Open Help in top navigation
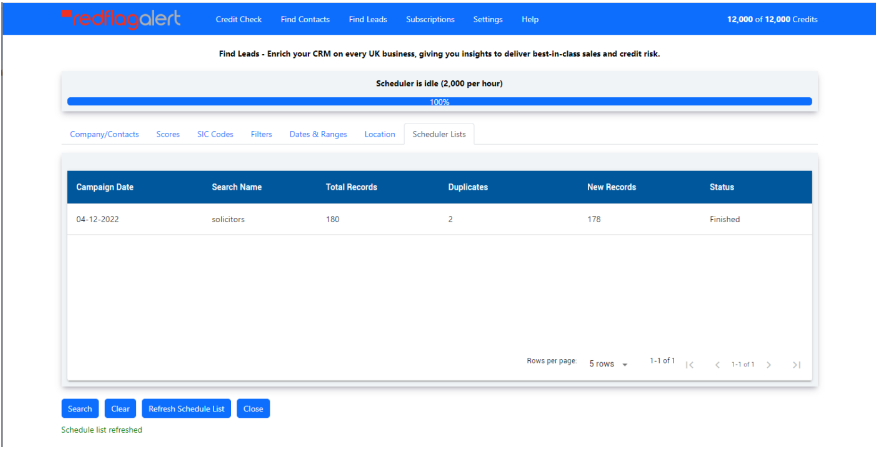Viewport: 876px width, 452px height. coord(530,20)
